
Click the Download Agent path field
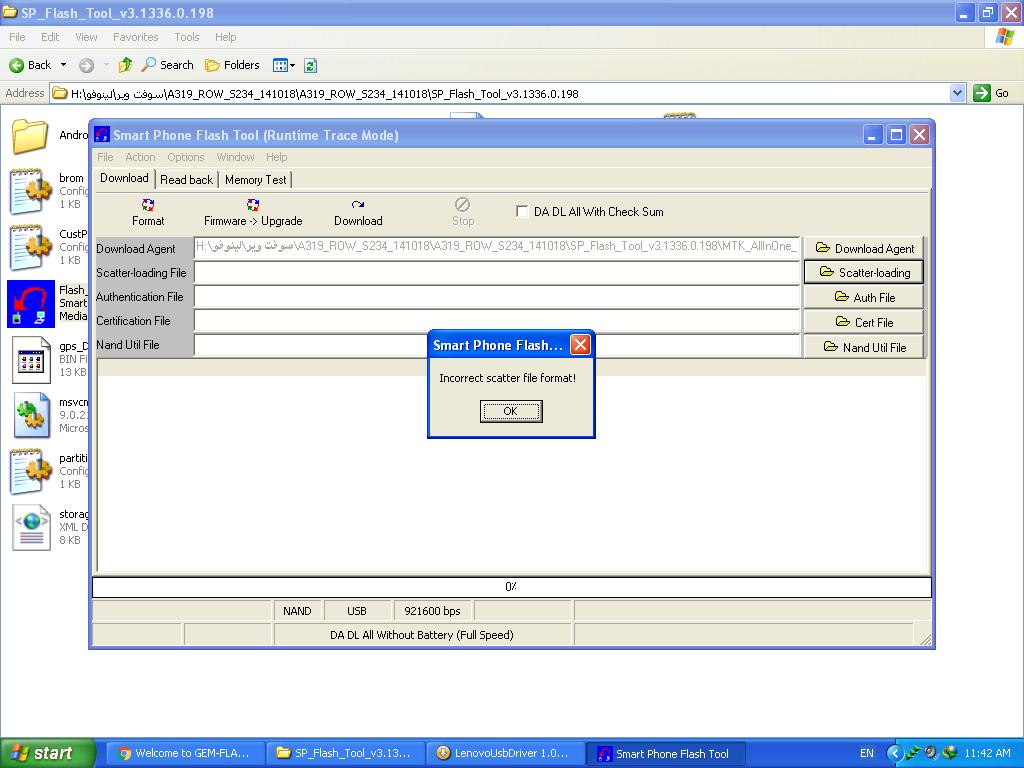497,248
